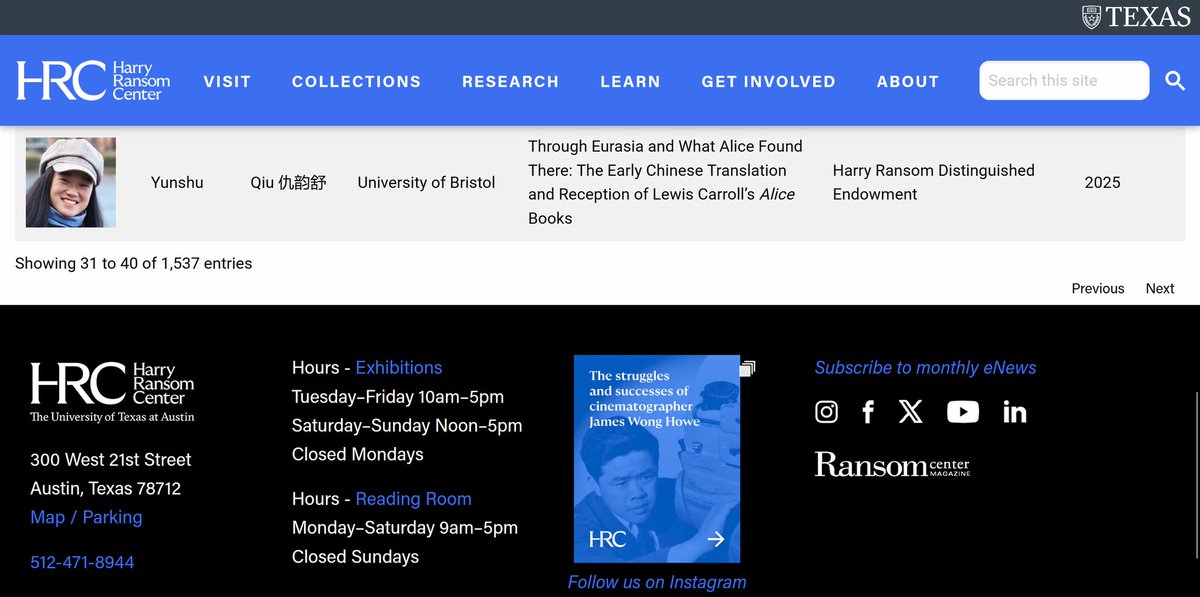This screenshot has width=1200, height=597.
Task: Click the Tuesday–Friday 10am–5pm hours line
Action: 398,397
